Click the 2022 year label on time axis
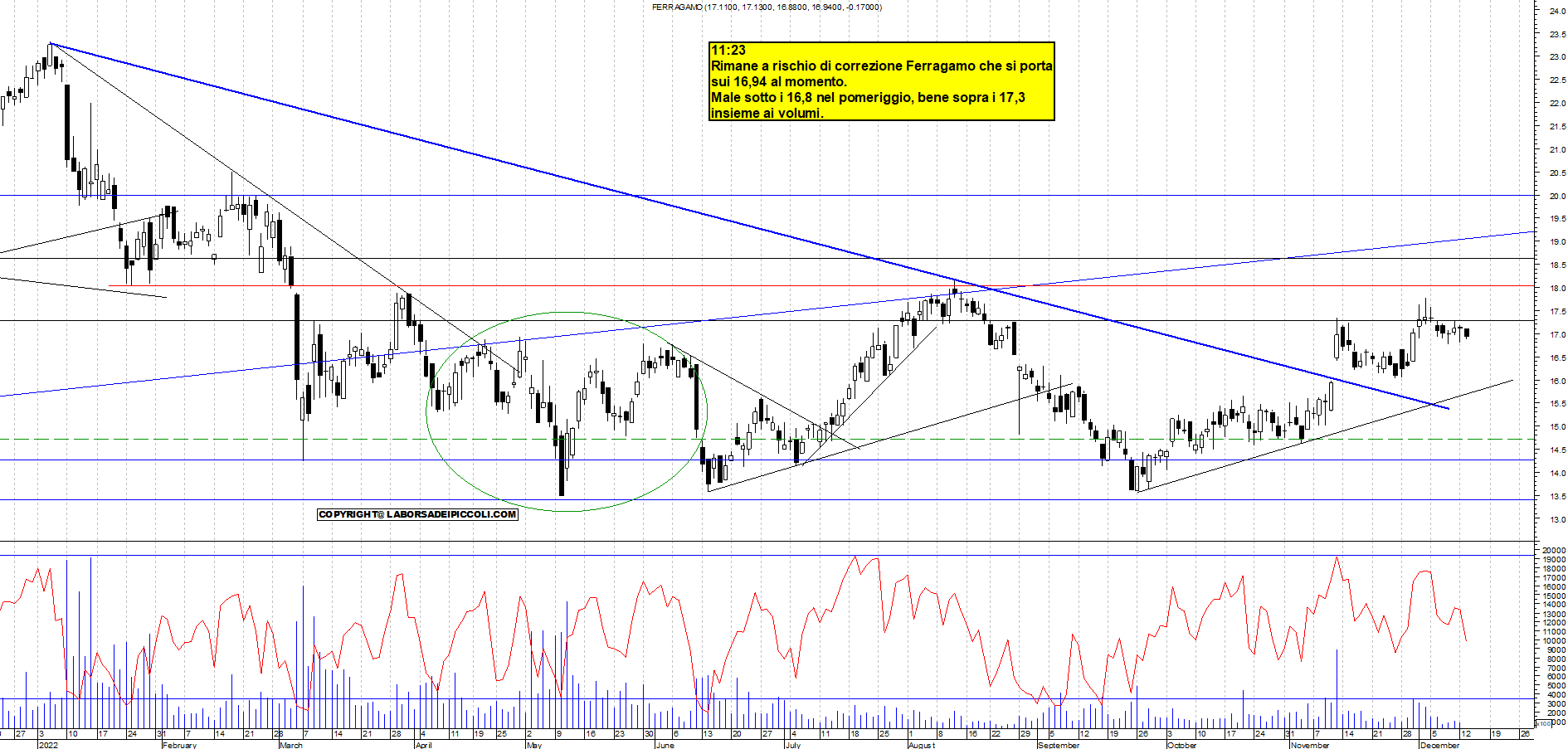The image size is (1568, 749). coord(49,745)
